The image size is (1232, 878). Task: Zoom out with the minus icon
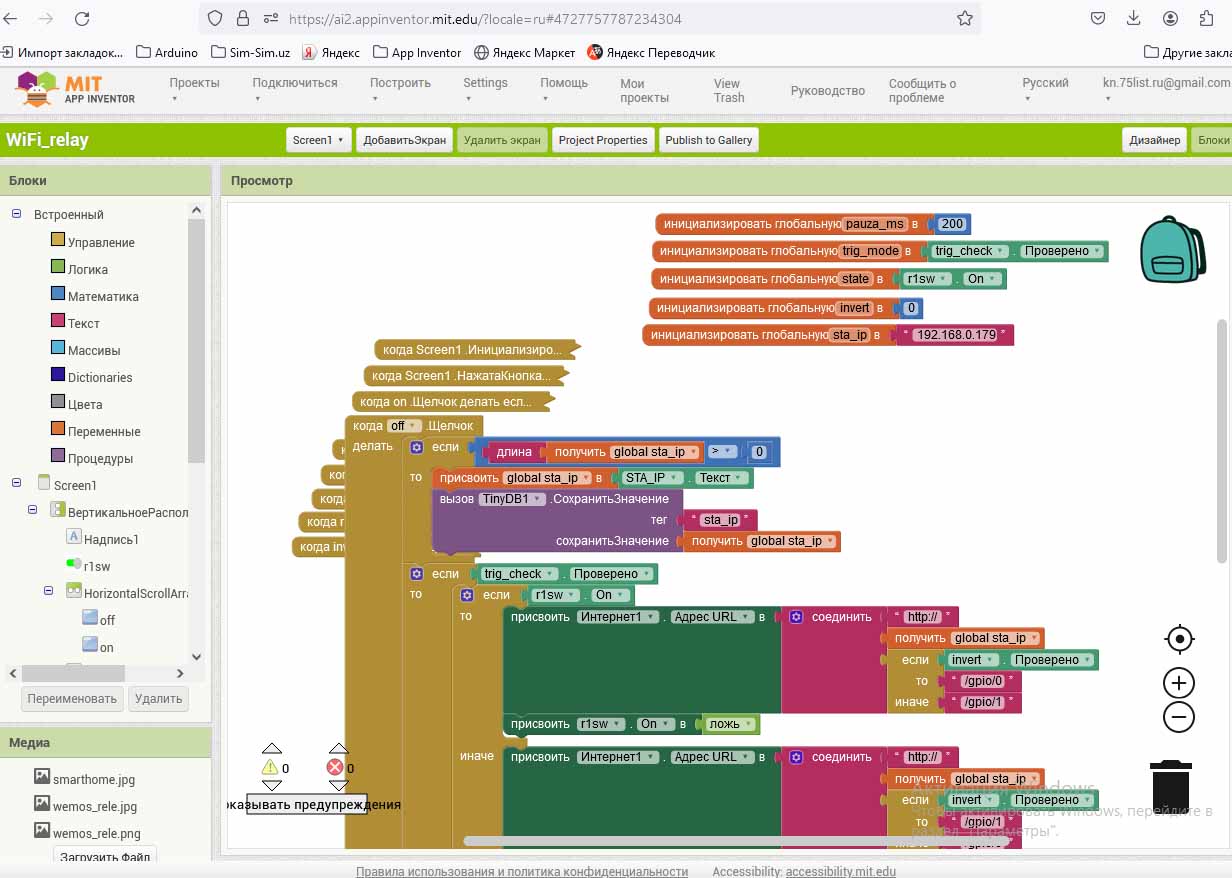(1179, 717)
